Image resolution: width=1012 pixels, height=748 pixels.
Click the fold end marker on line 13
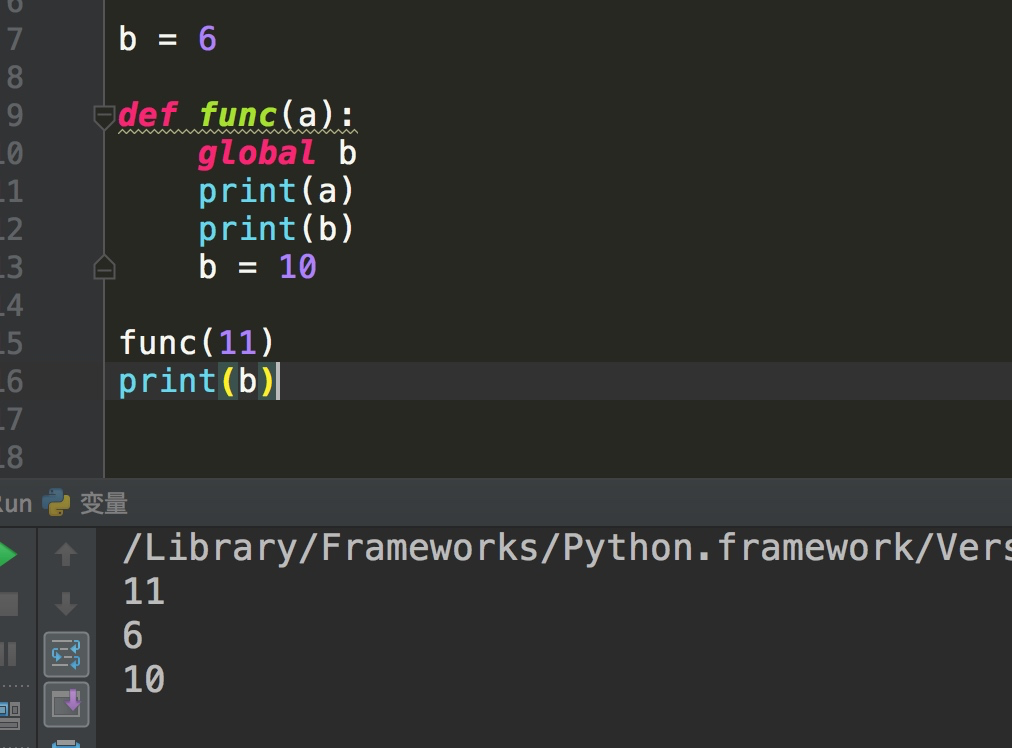tap(104, 267)
